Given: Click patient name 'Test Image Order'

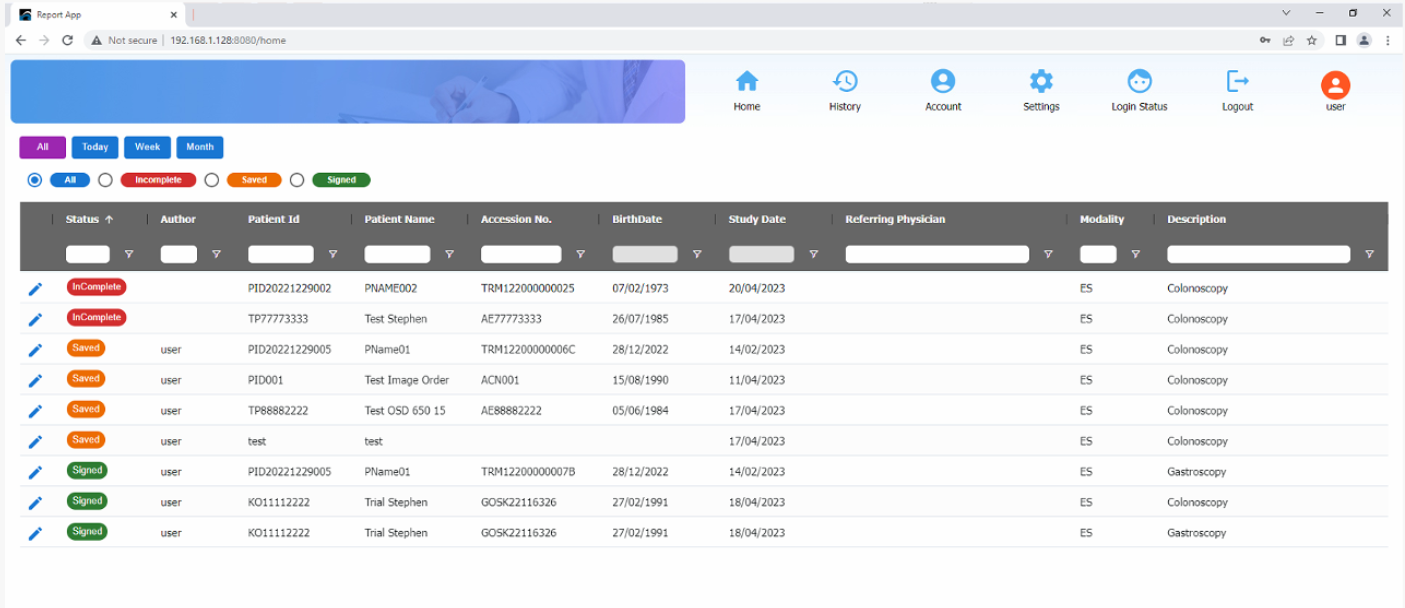Looking at the screenshot, I should [x=407, y=381].
